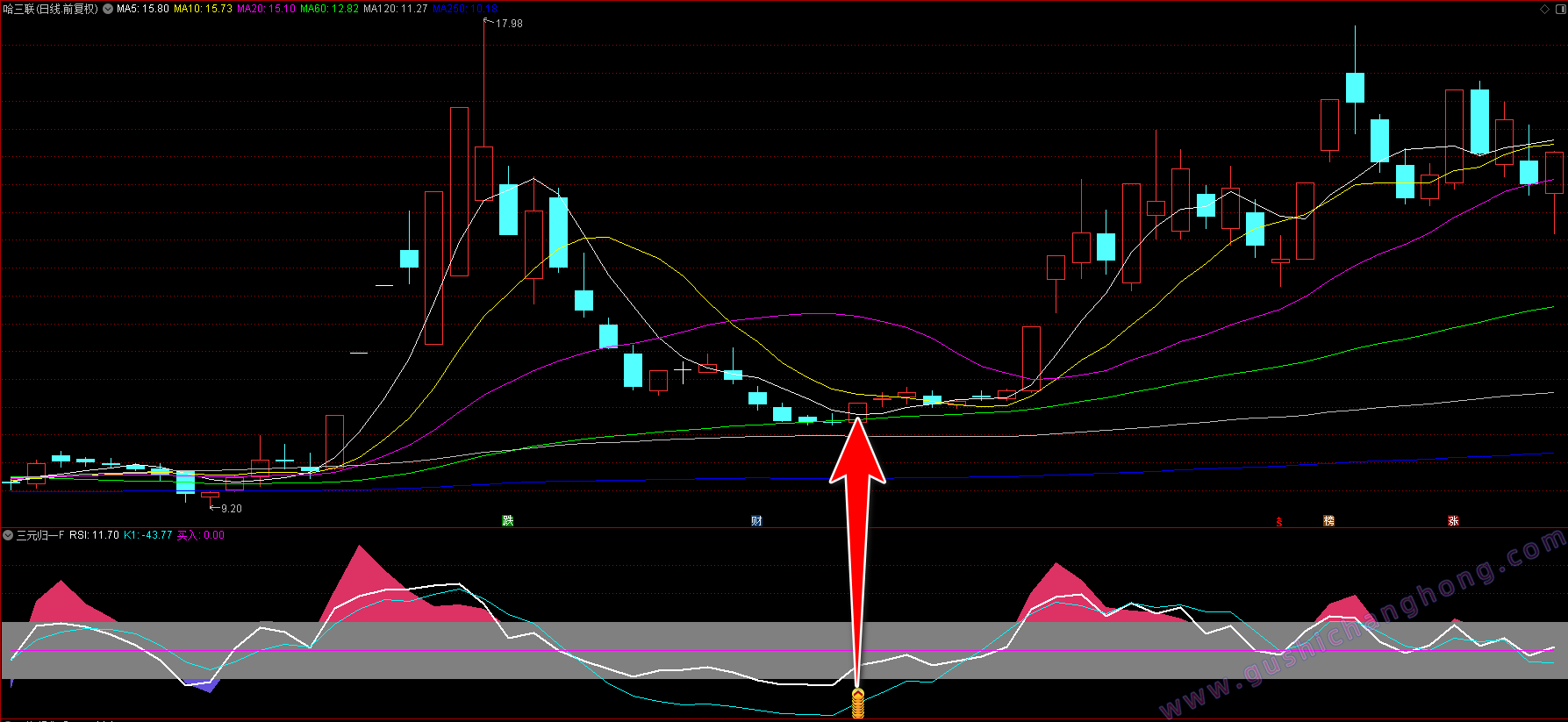Click the orange 榜 event marker

tap(1328, 521)
